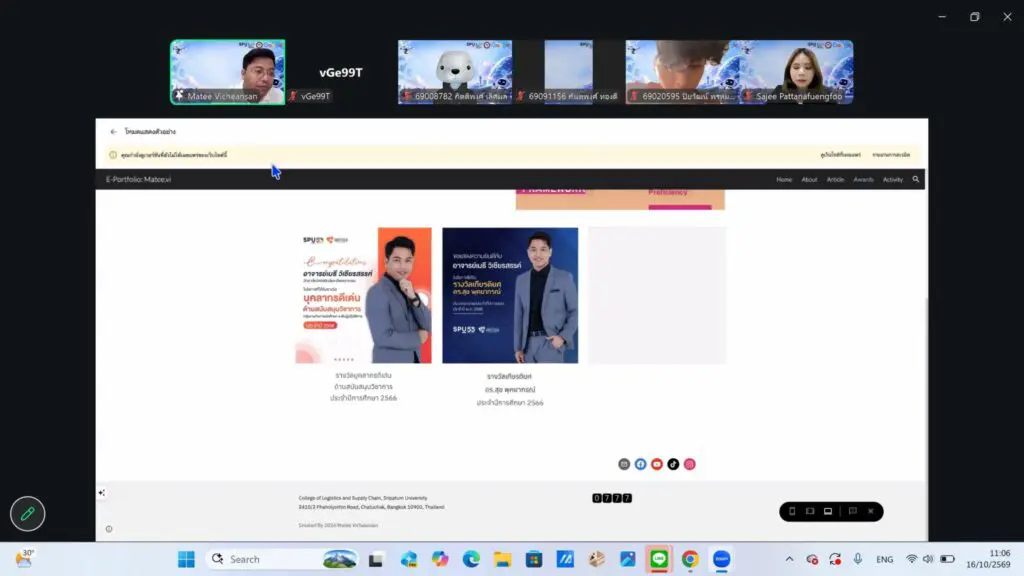Select Sajee Pattanafuengfoo video tile
Viewport: 1024px width, 576px height.
[797, 72]
